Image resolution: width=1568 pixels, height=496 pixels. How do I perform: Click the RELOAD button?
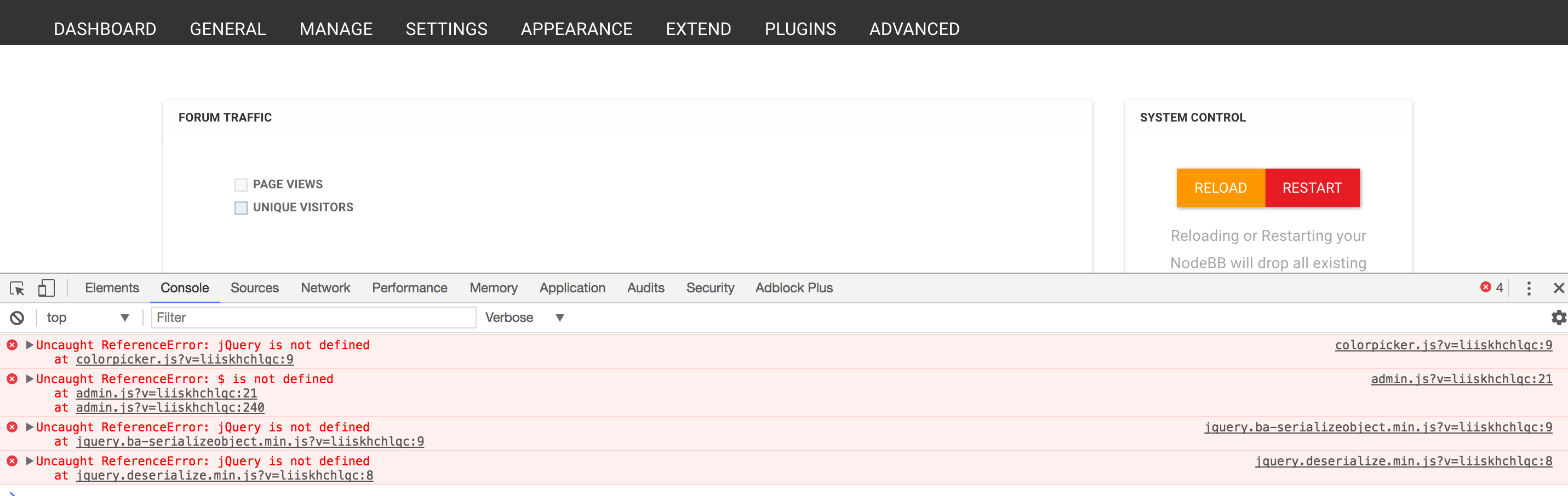point(1221,188)
